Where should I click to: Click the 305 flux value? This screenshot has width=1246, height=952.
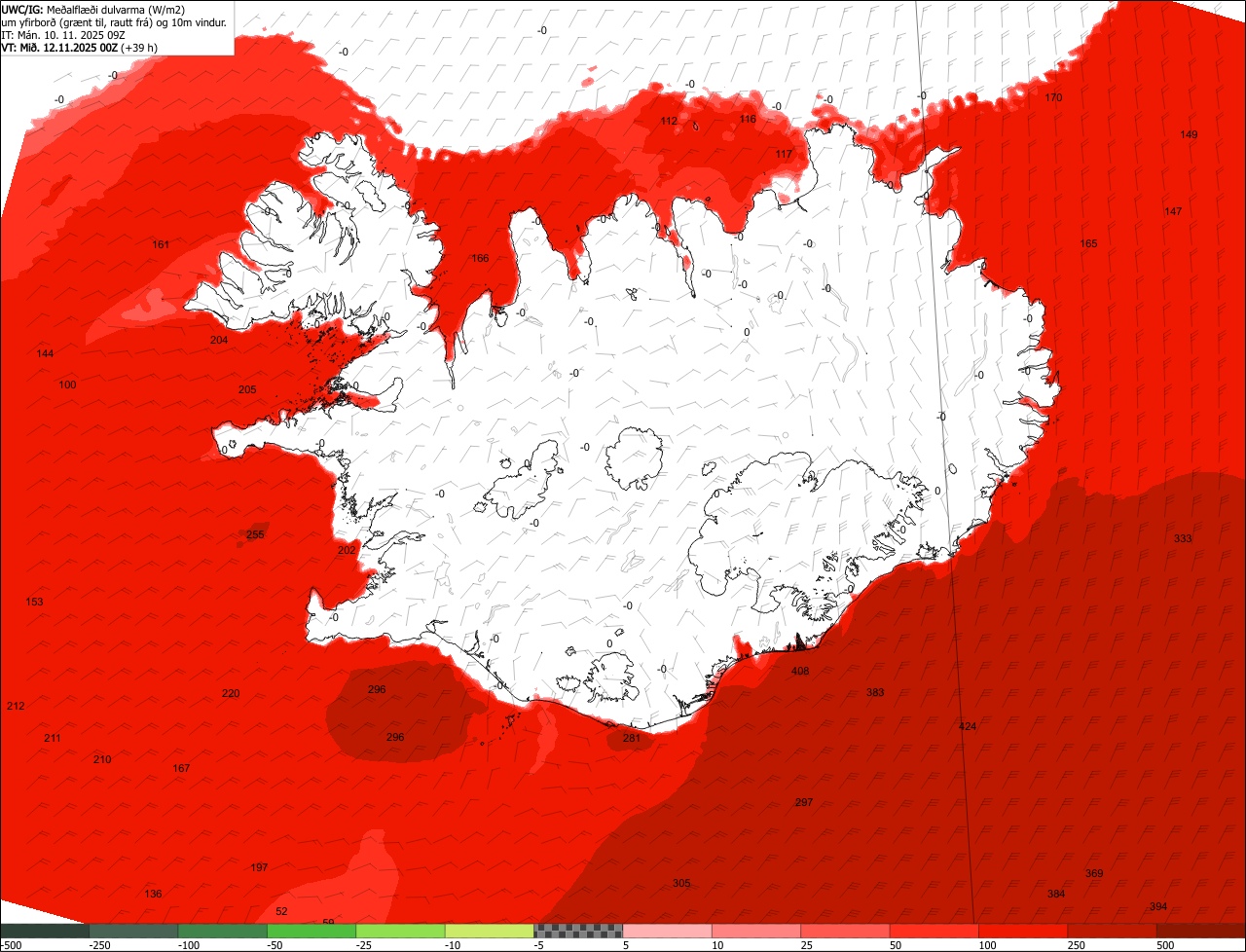(x=681, y=883)
